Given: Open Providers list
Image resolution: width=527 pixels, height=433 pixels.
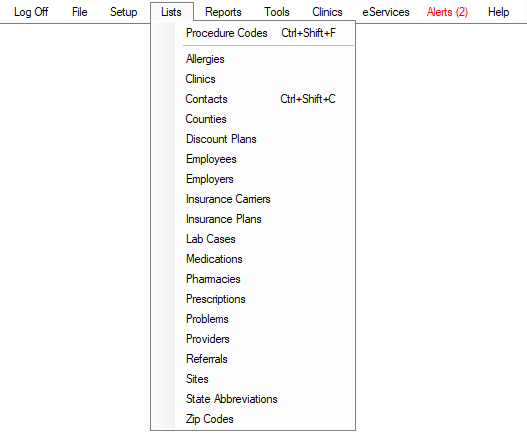Looking at the screenshot, I should 253,339.
